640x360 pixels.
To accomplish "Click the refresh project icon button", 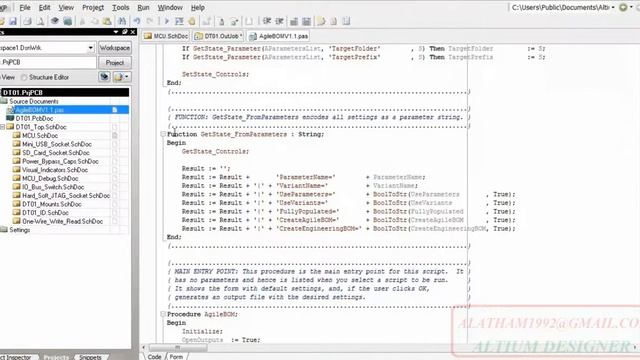I will 104,77.
